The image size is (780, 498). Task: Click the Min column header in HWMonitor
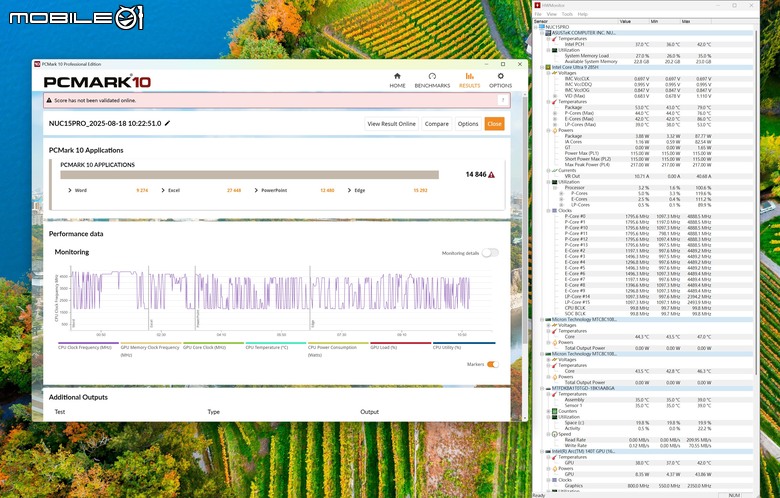(665, 21)
